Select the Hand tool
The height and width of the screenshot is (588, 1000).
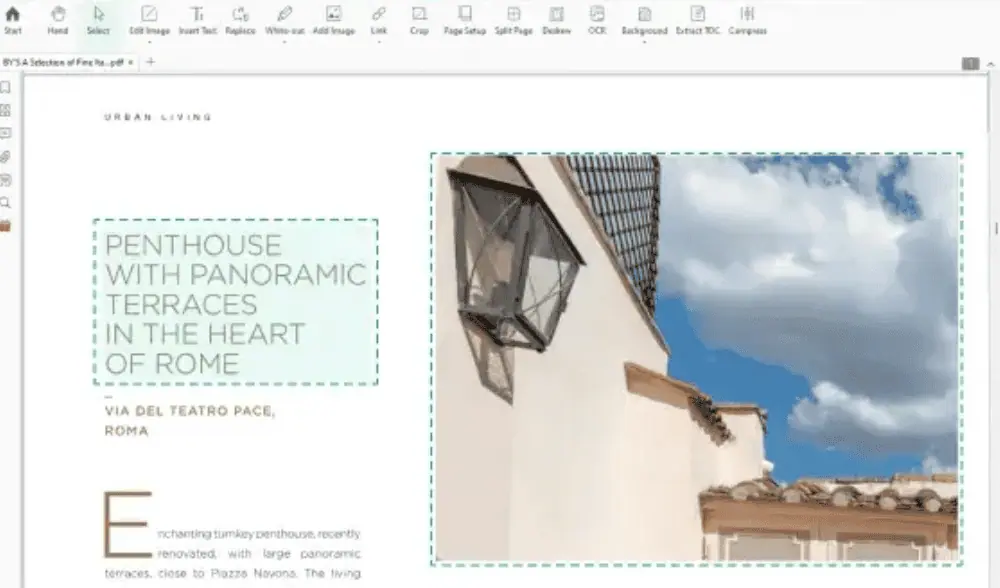(x=58, y=19)
